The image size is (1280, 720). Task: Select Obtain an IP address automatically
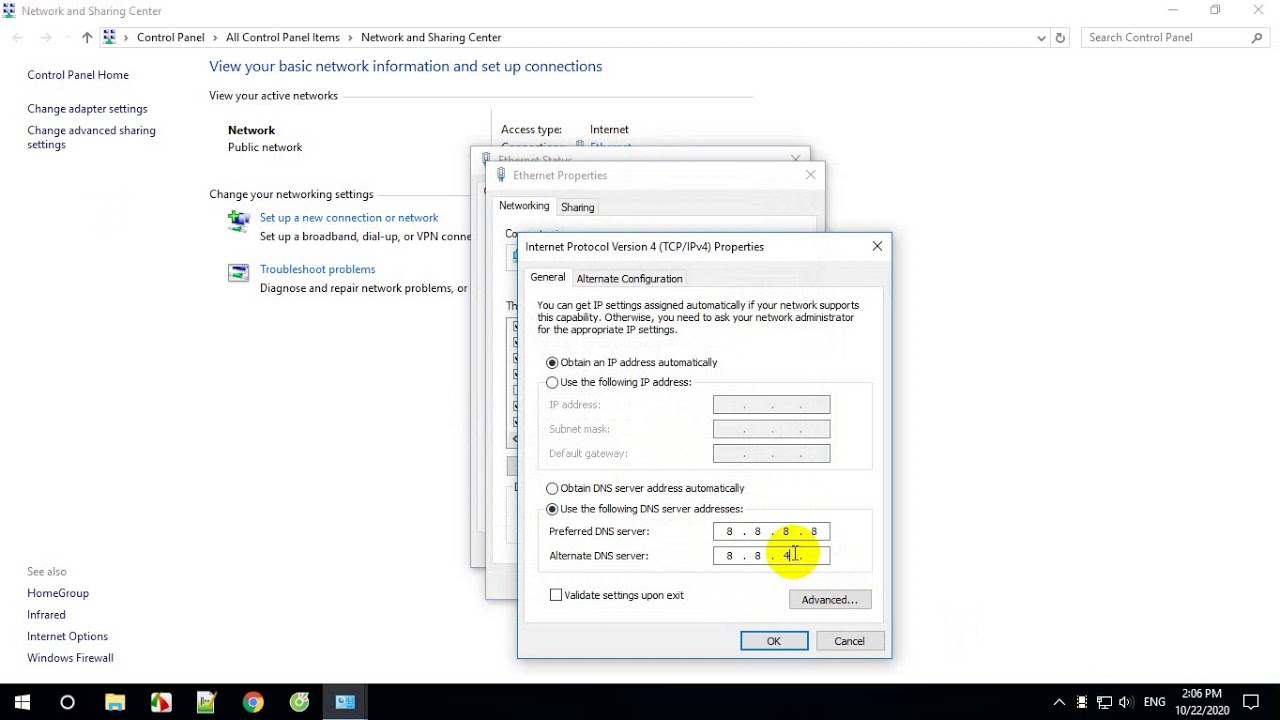[x=631, y=362]
